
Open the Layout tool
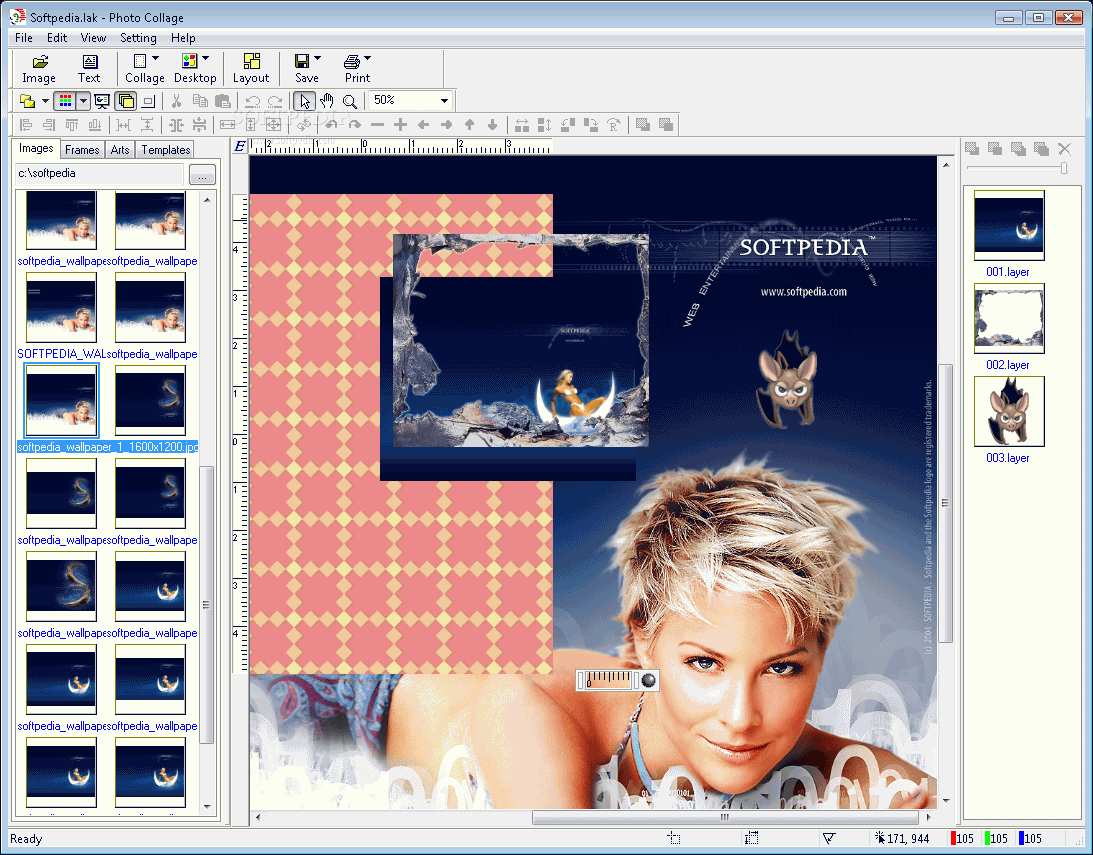coord(251,69)
